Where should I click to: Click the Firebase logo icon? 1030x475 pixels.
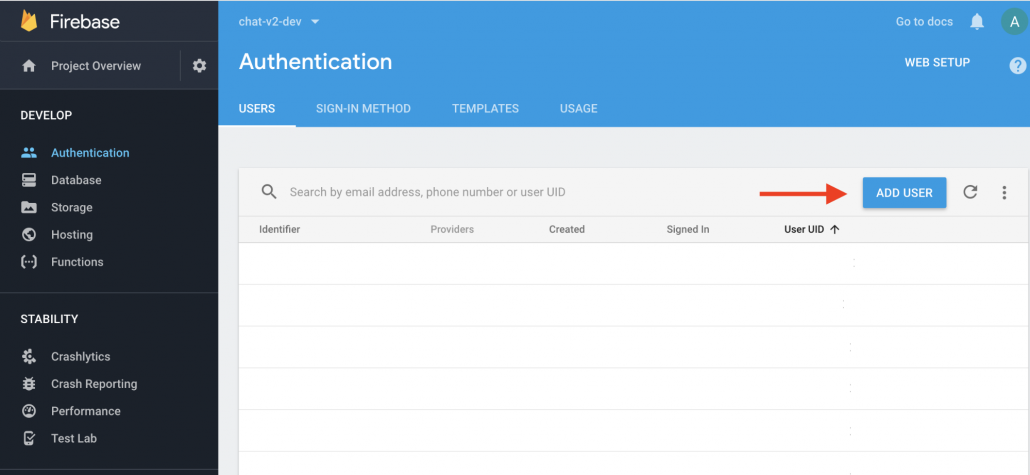[29, 21]
